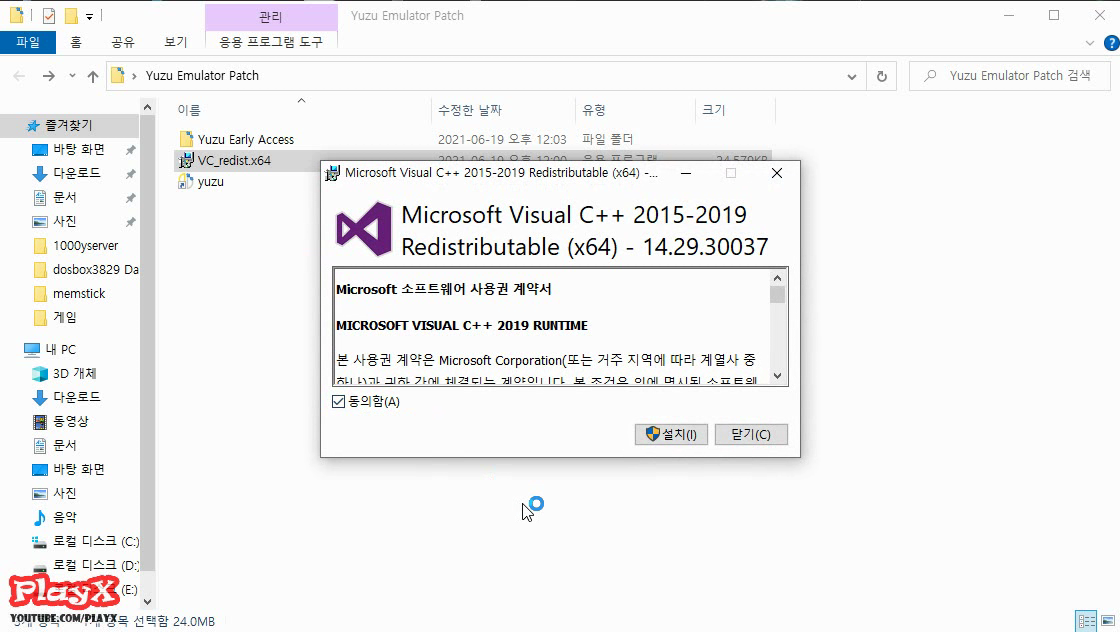Select the 관리 contextual tab
This screenshot has height=632, width=1120.
click(x=271, y=16)
